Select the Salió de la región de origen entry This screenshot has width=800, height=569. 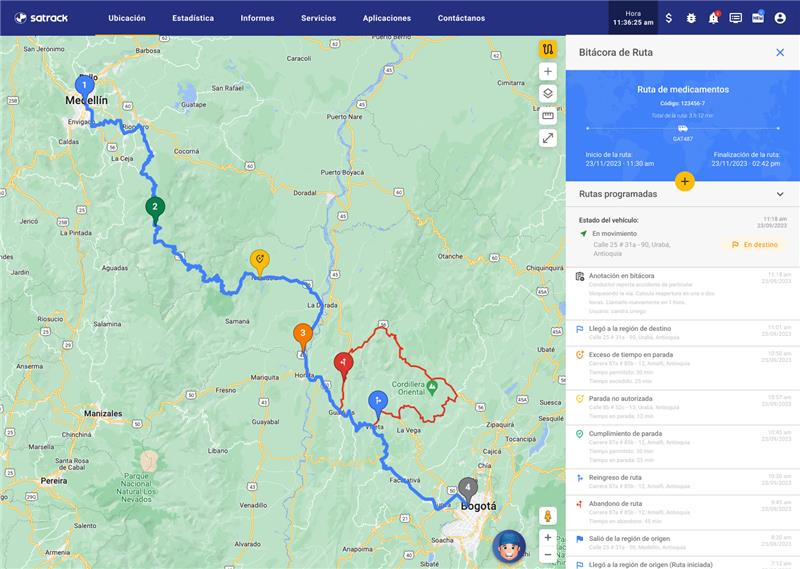coord(683,542)
